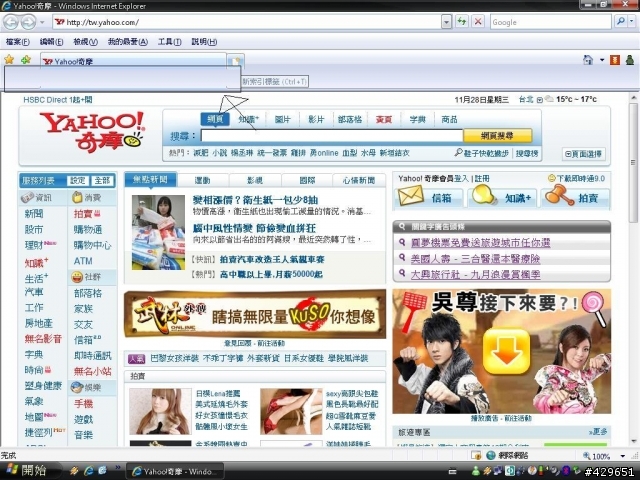Open a new tab with the blank tab button
Image resolution: width=640 pixels, height=480 pixels.
coord(236,61)
